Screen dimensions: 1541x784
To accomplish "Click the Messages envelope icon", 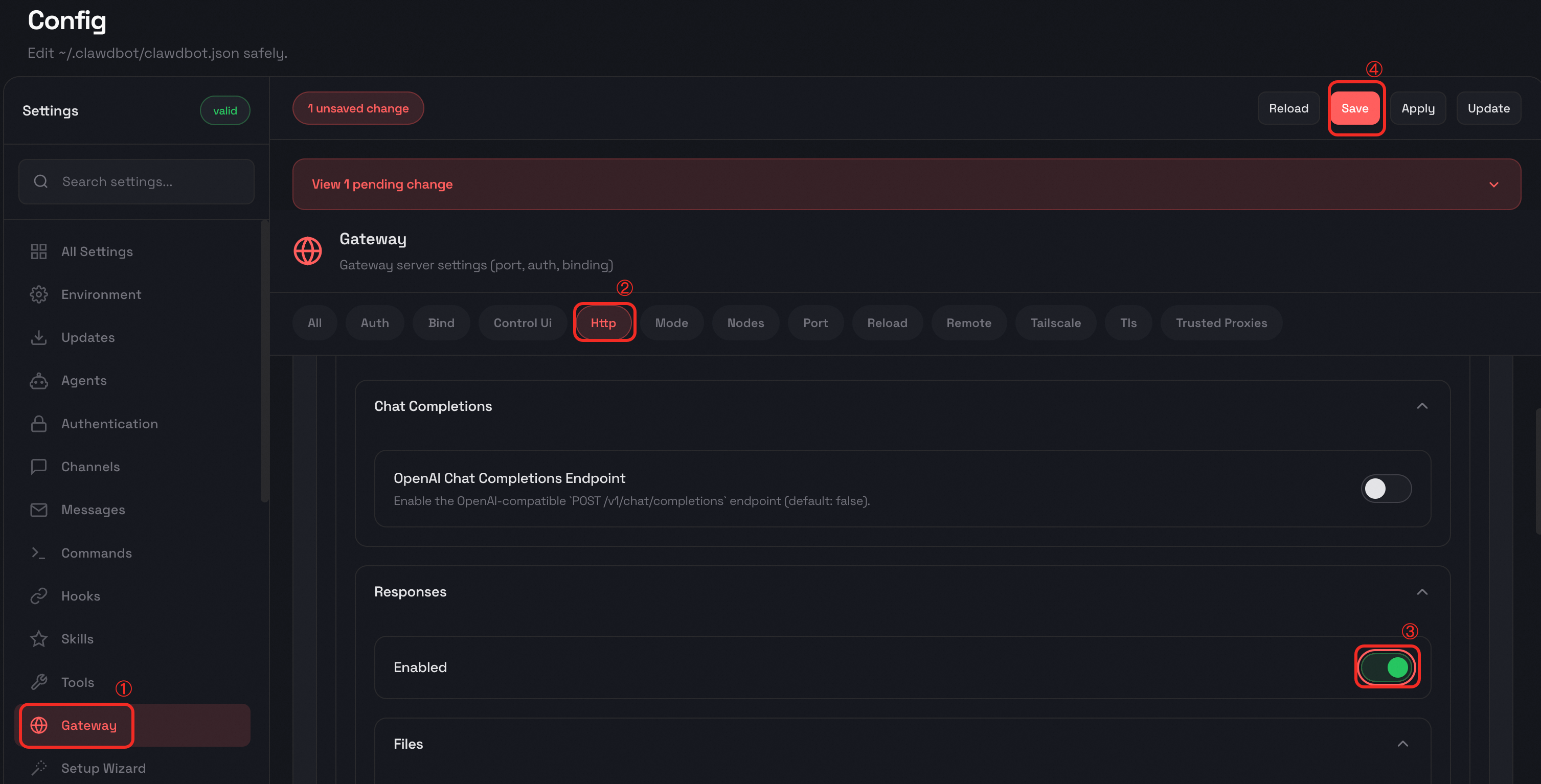I will tap(39, 510).
